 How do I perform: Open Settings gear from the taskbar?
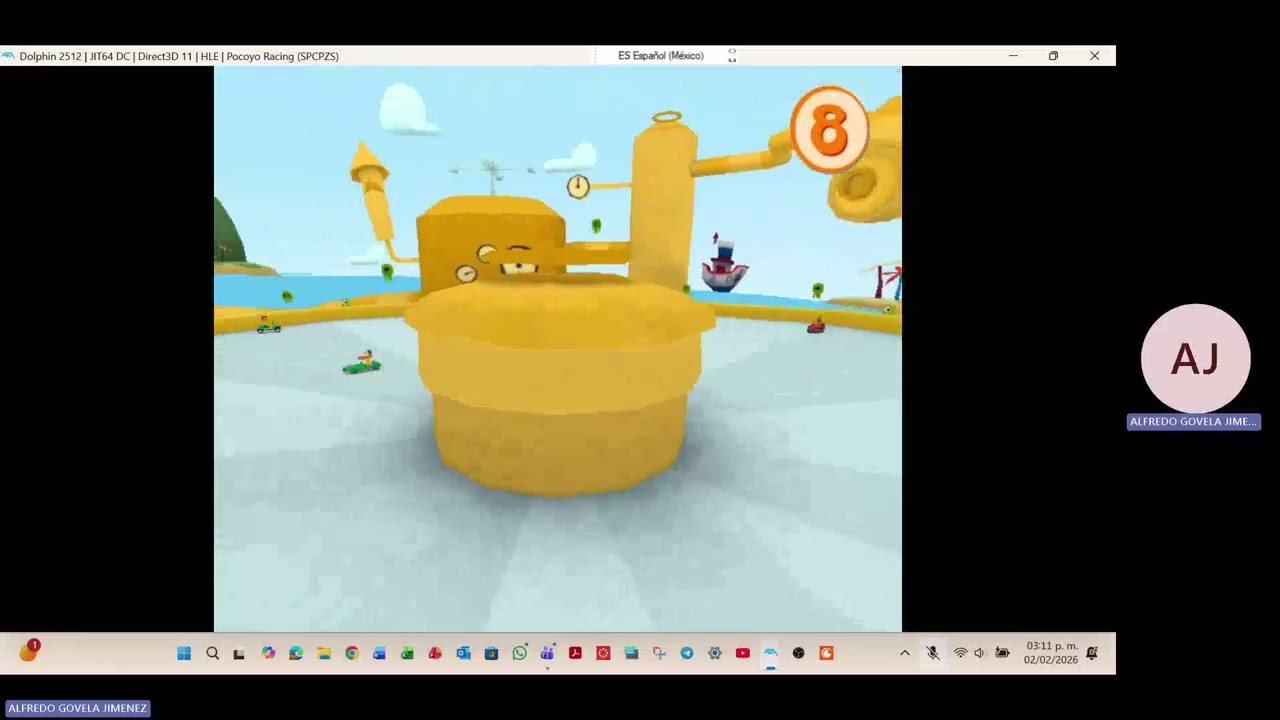pos(715,653)
